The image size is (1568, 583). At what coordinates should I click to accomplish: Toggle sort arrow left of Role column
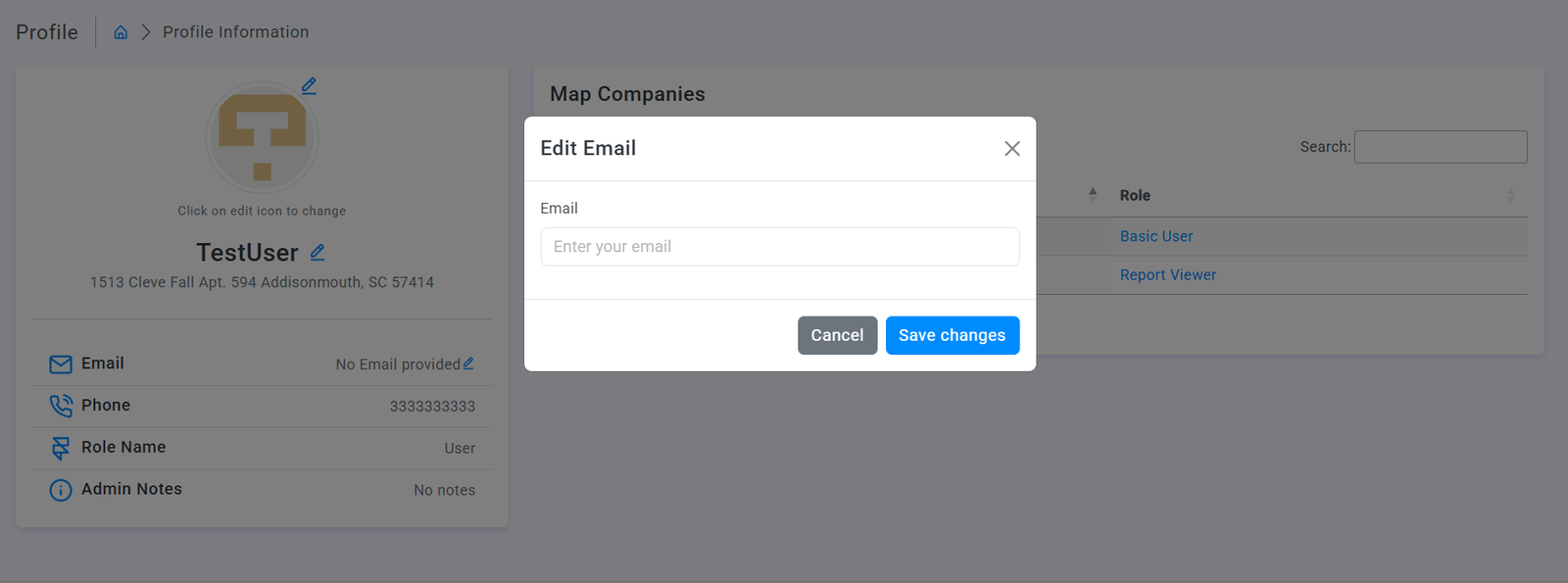tap(1093, 194)
